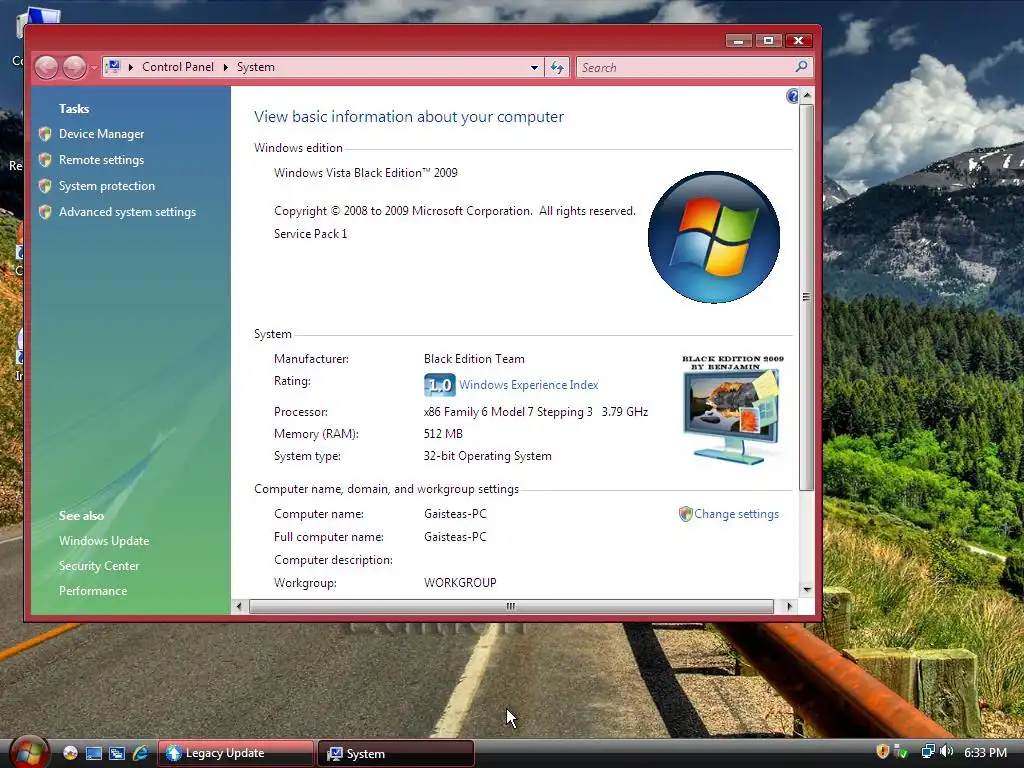This screenshot has width=1024, height=768.
Task: Select Control Panel in breadcrumb
Action: tap(178, 67)
